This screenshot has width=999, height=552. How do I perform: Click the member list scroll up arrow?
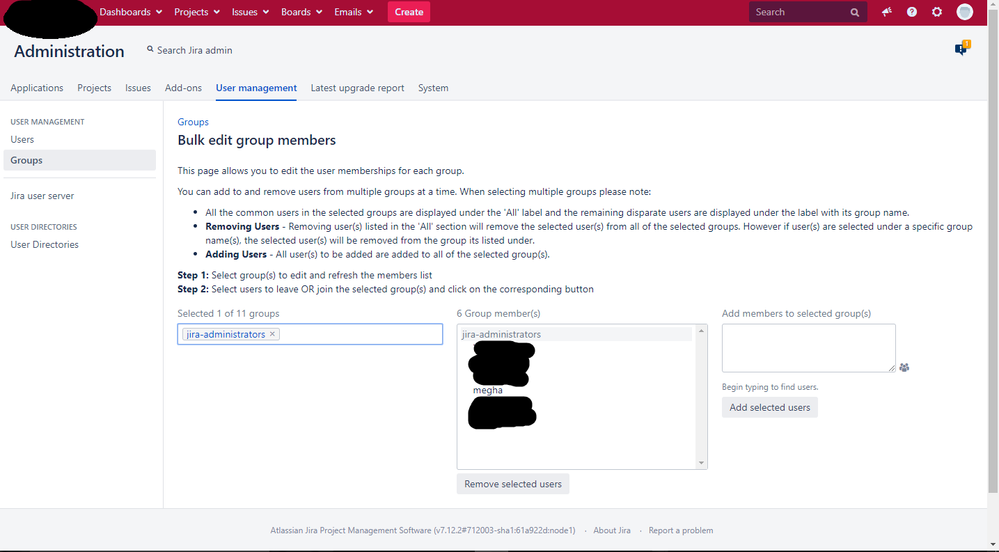(701, 331)
